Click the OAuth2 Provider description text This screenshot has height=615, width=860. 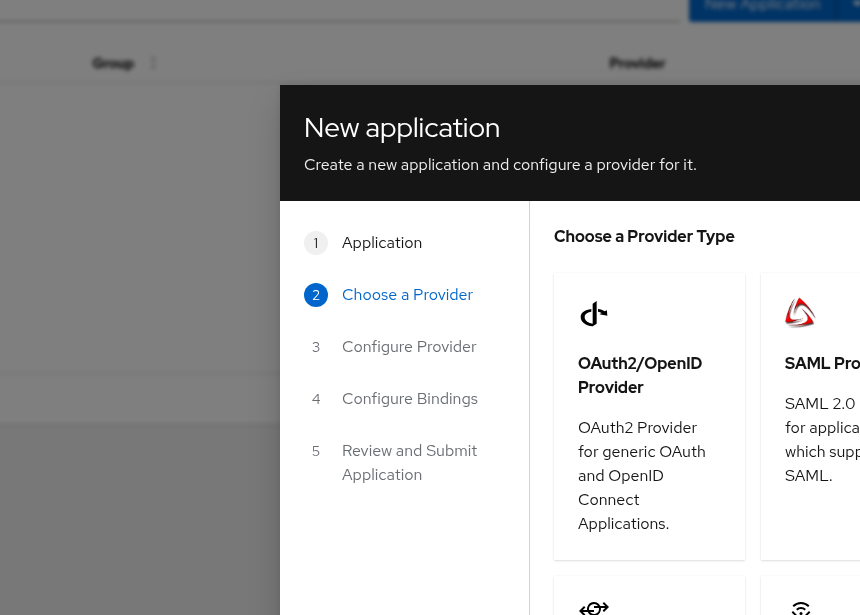(642, 476)
